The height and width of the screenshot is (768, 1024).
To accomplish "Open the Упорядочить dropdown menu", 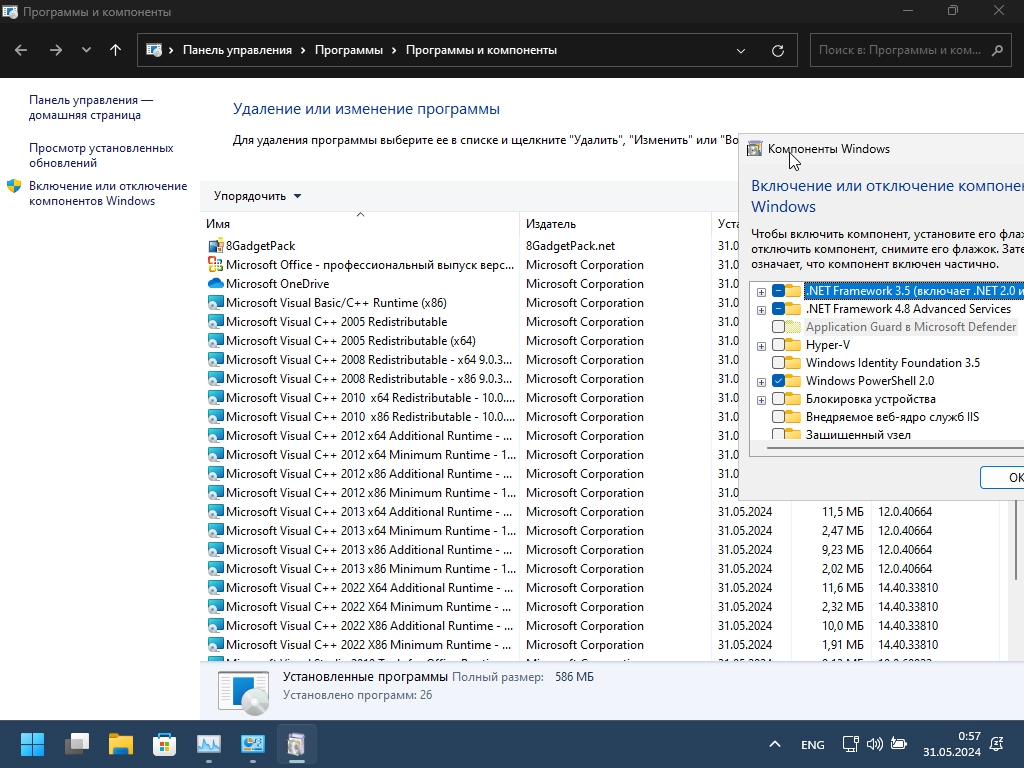I will [257, 196].
